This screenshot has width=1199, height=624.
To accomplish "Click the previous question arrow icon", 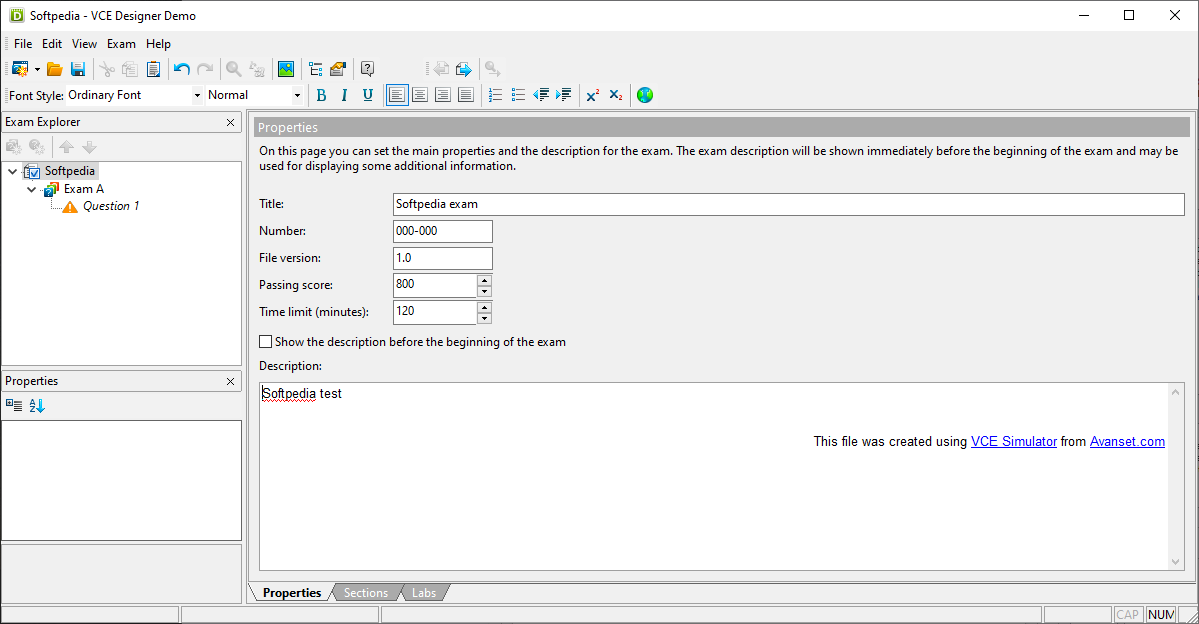I will (441, 70).
